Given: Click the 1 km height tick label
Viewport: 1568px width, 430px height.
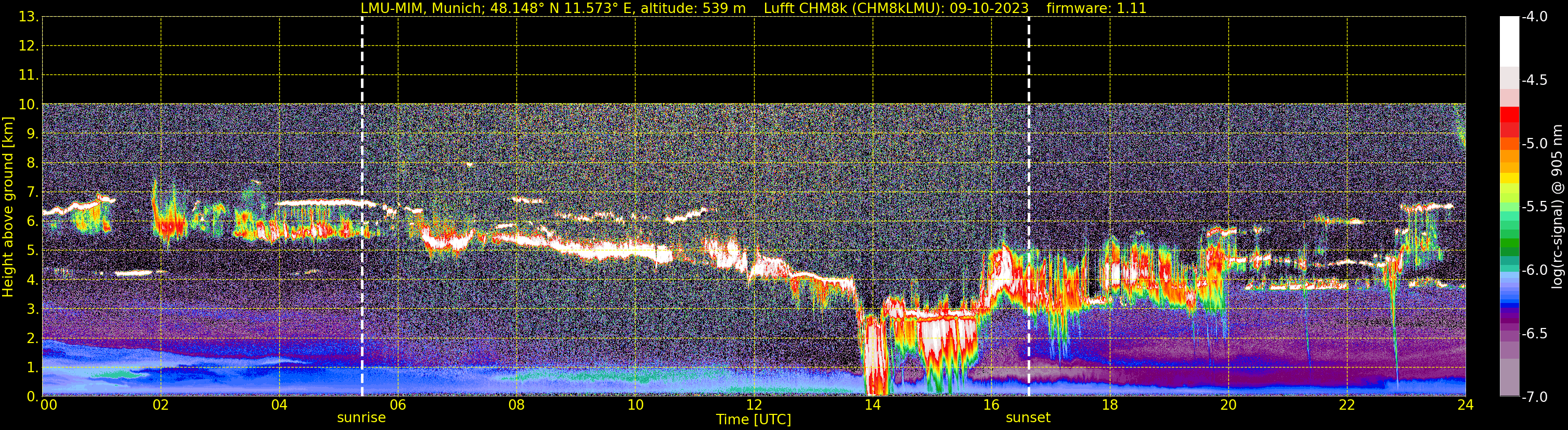Looking at the screenshot, I should pos(33,368).
